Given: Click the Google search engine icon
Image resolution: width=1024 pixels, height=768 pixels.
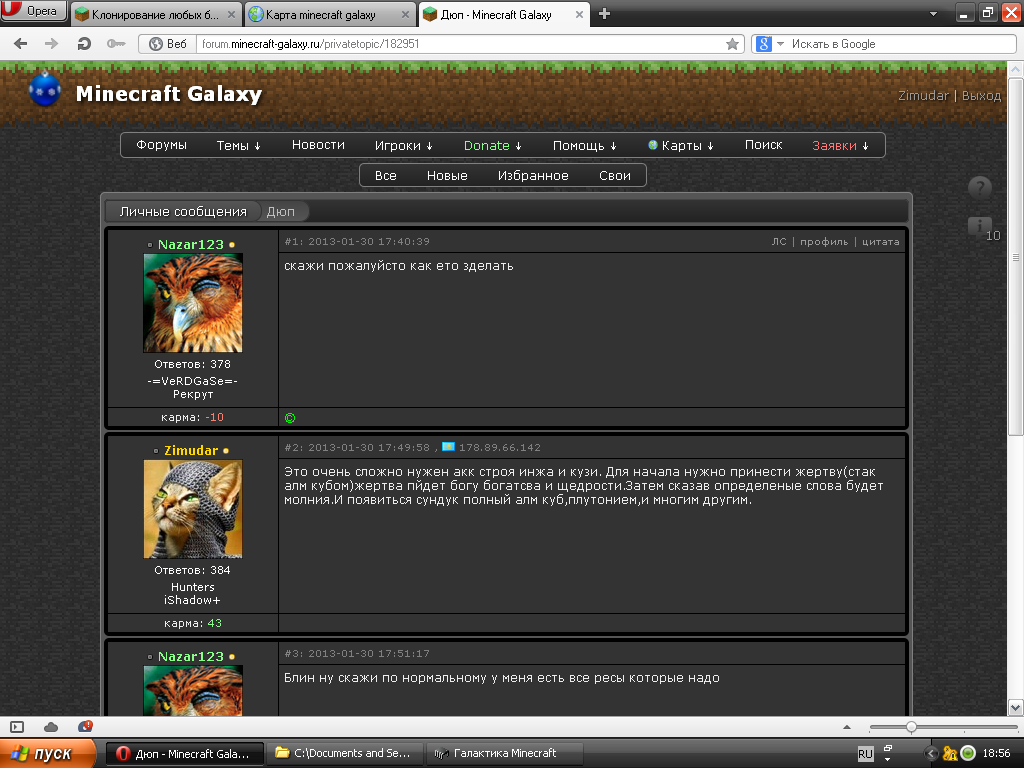Looking at the screenshot, I should 763,44.
